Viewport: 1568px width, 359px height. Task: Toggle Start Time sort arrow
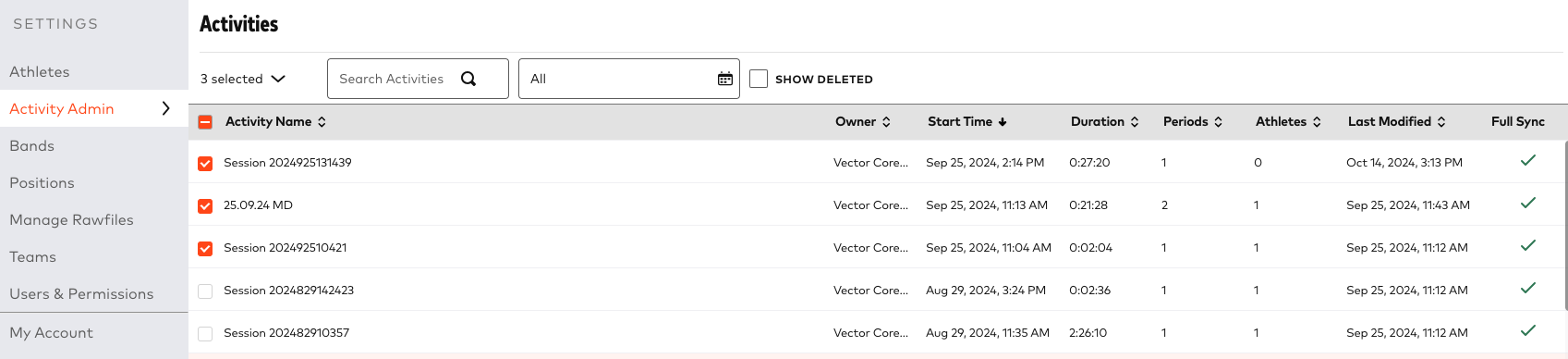[1003, 121]
